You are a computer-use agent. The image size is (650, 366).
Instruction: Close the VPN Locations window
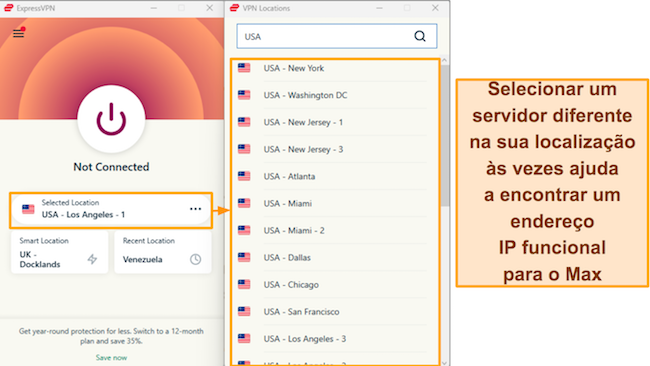coord(435,8)
